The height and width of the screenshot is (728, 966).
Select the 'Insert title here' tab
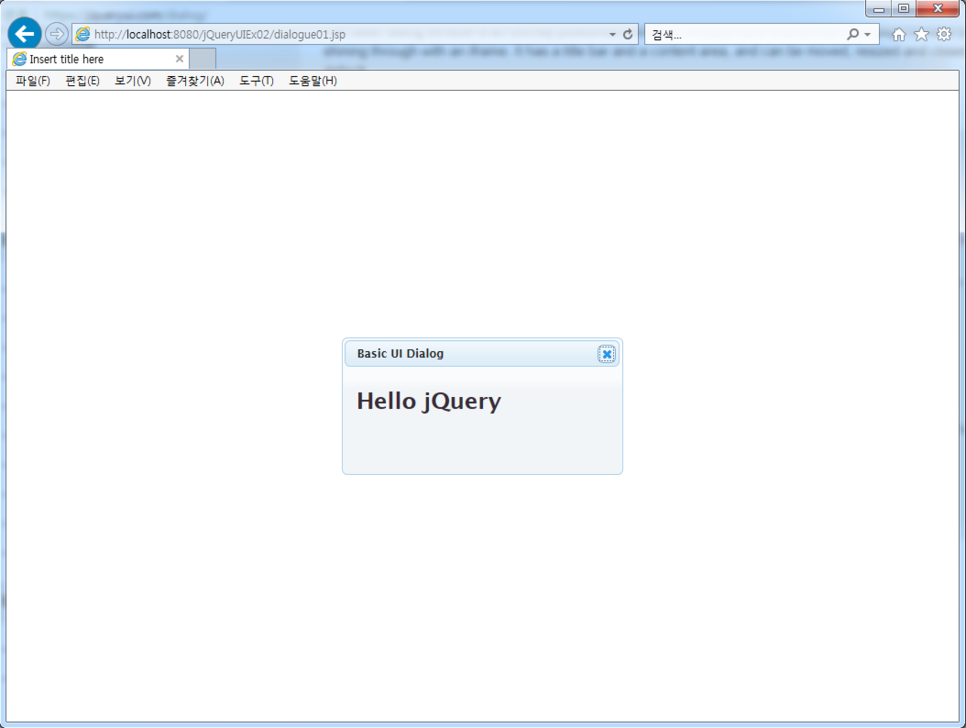[x=99, y=59]
